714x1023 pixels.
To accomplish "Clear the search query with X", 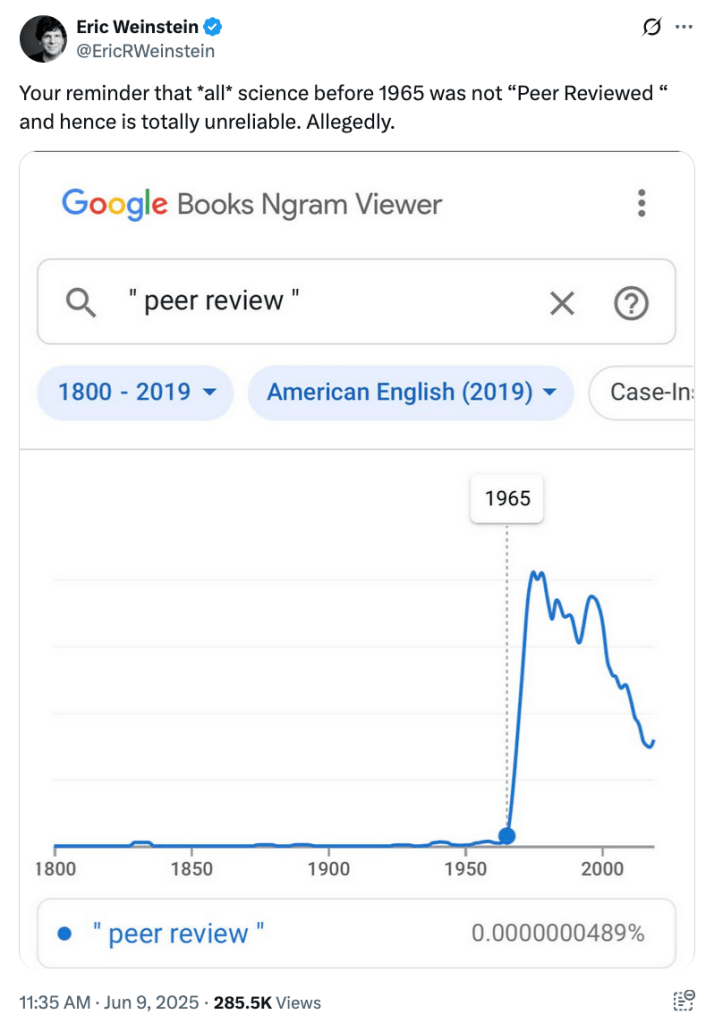I will (563, 303).
